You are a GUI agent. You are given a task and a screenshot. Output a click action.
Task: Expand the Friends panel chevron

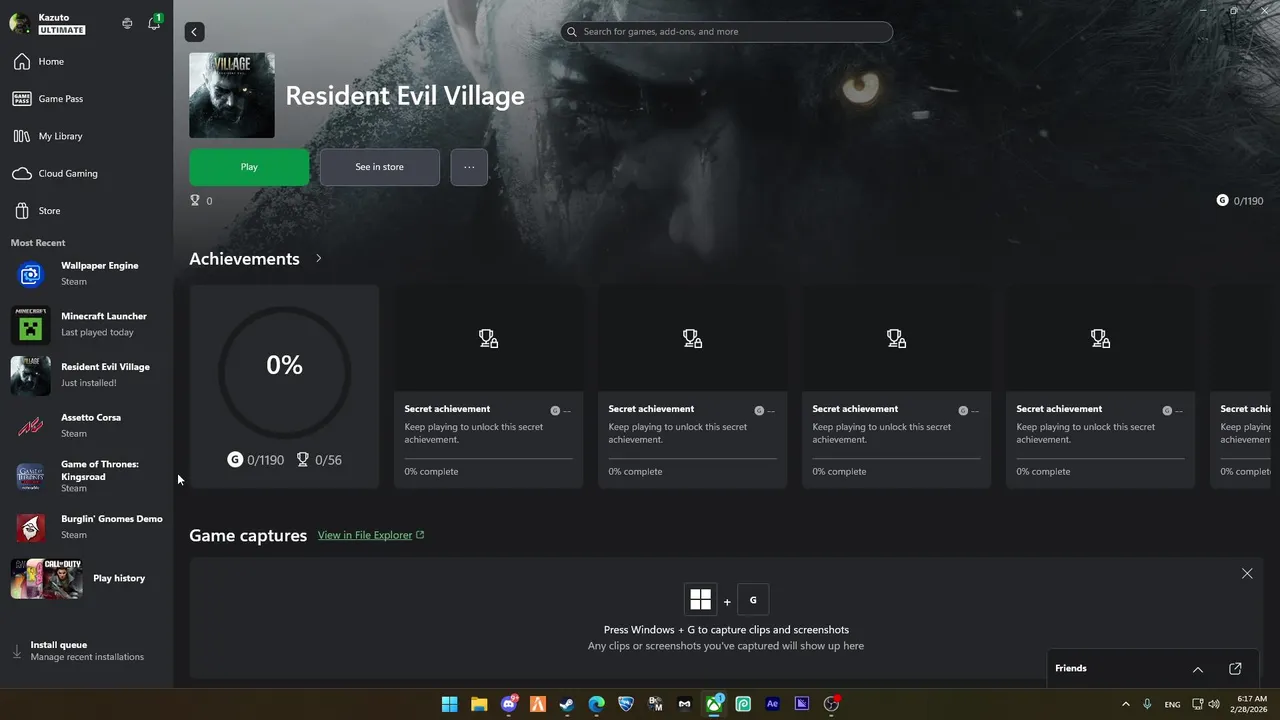click(1198, 669)
